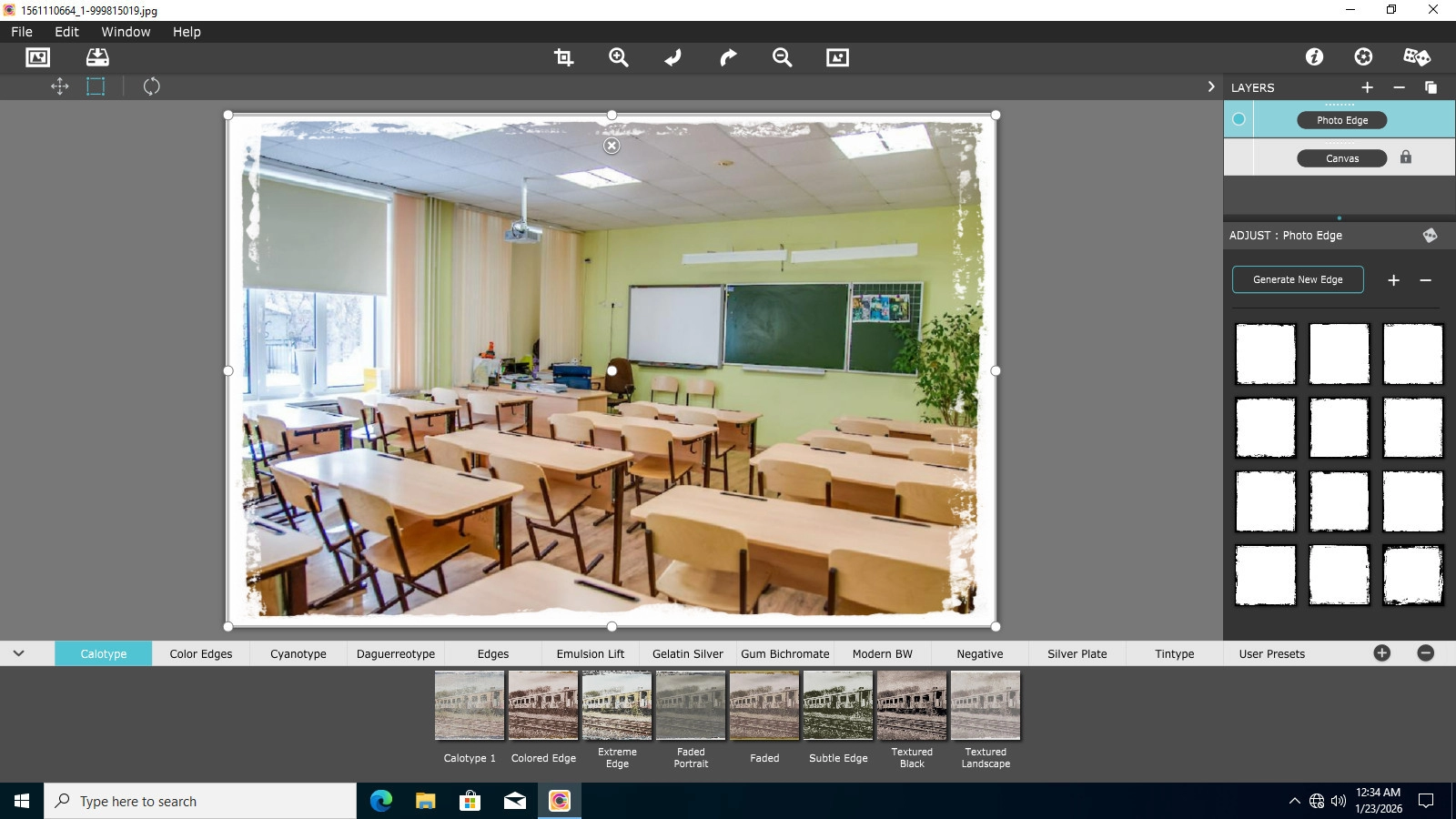Click the randomize dice icon in Adjust panel
Viewport: 1456px width, 819px height.
pos(1431,235)
